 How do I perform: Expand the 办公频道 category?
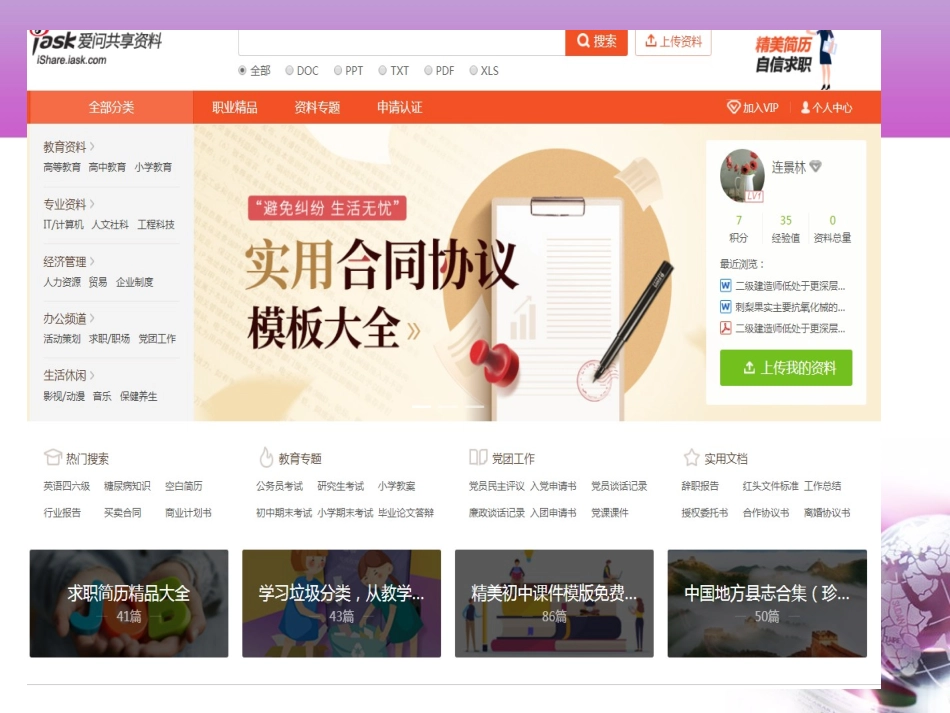(x=68, y=319)
